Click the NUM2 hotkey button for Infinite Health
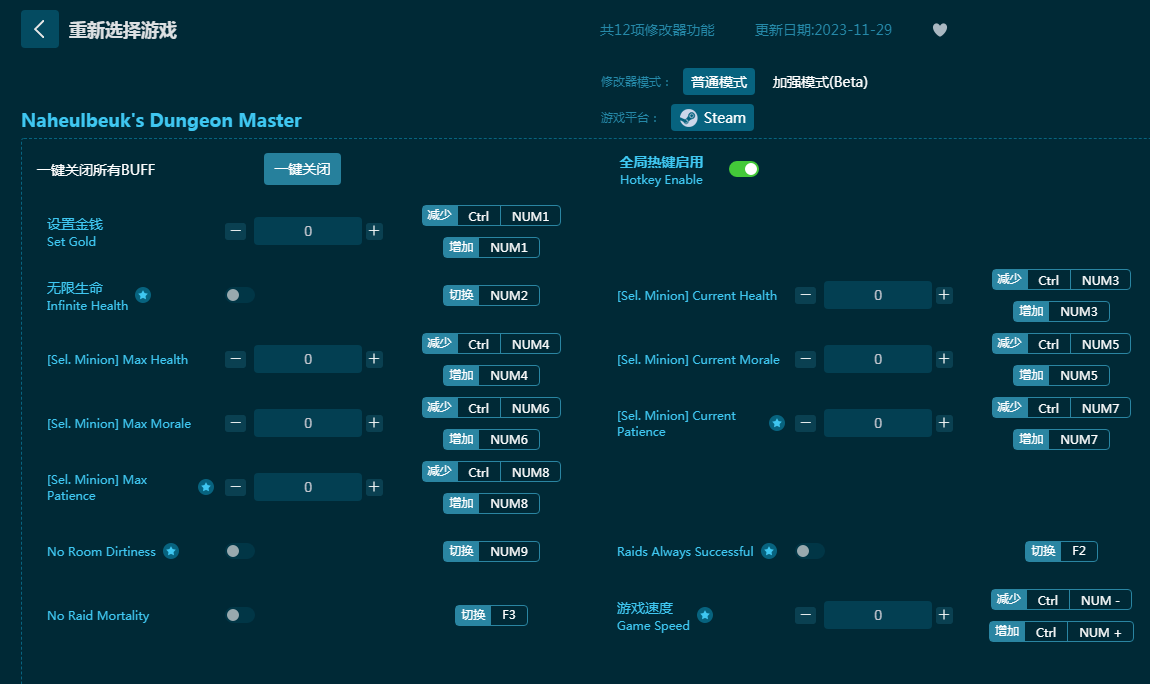 tap(508, 295)
